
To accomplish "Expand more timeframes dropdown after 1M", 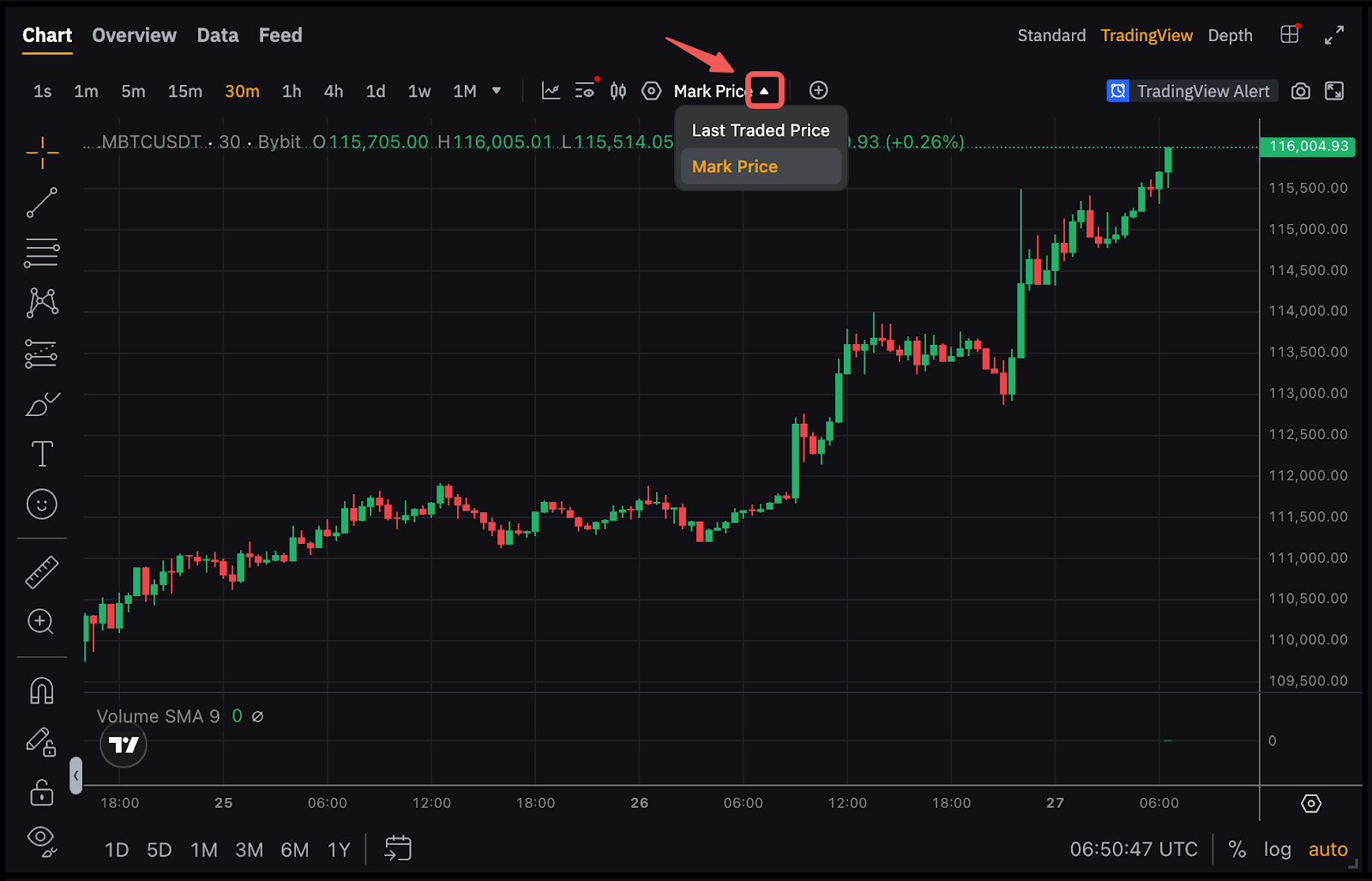I will pos(496,91).
